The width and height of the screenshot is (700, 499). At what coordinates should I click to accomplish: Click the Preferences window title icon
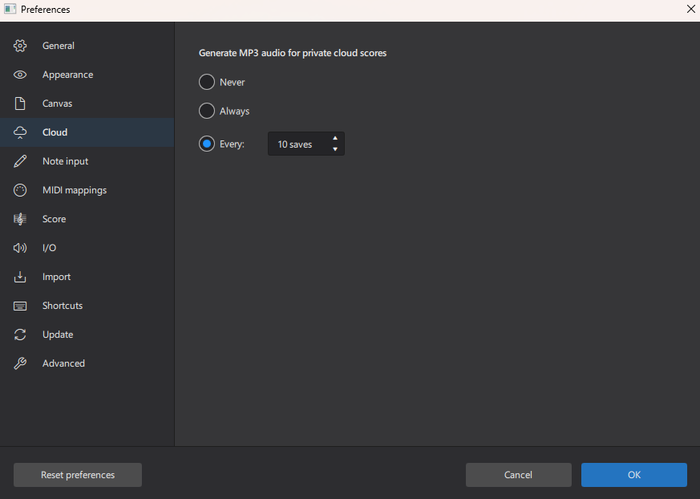[10, 9]
